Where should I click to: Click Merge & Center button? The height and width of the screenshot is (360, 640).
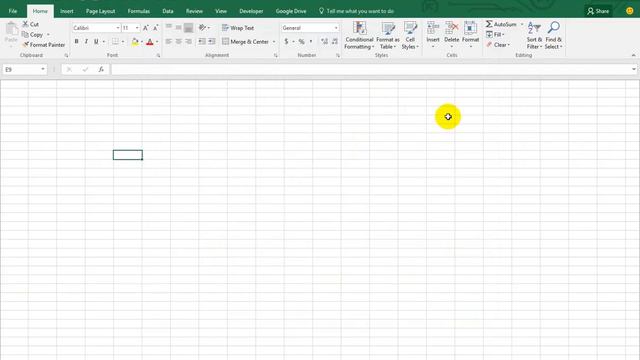click(x=246, y=42)
